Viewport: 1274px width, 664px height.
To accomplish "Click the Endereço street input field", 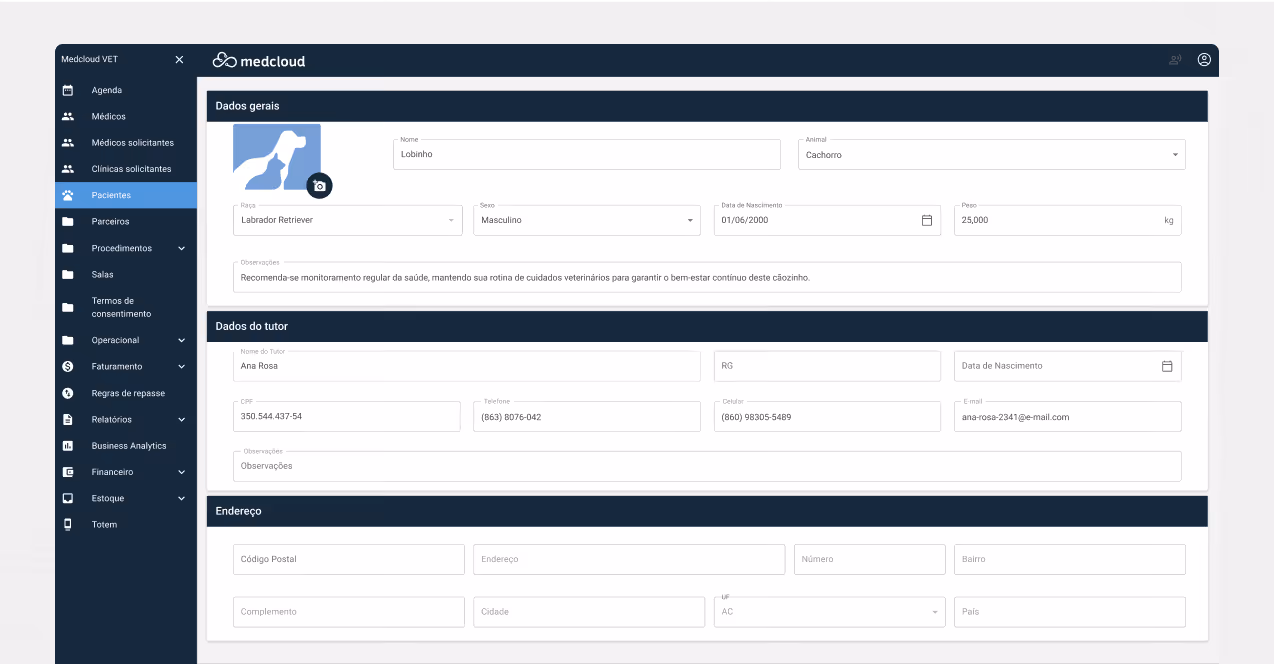I will (629, 559).
